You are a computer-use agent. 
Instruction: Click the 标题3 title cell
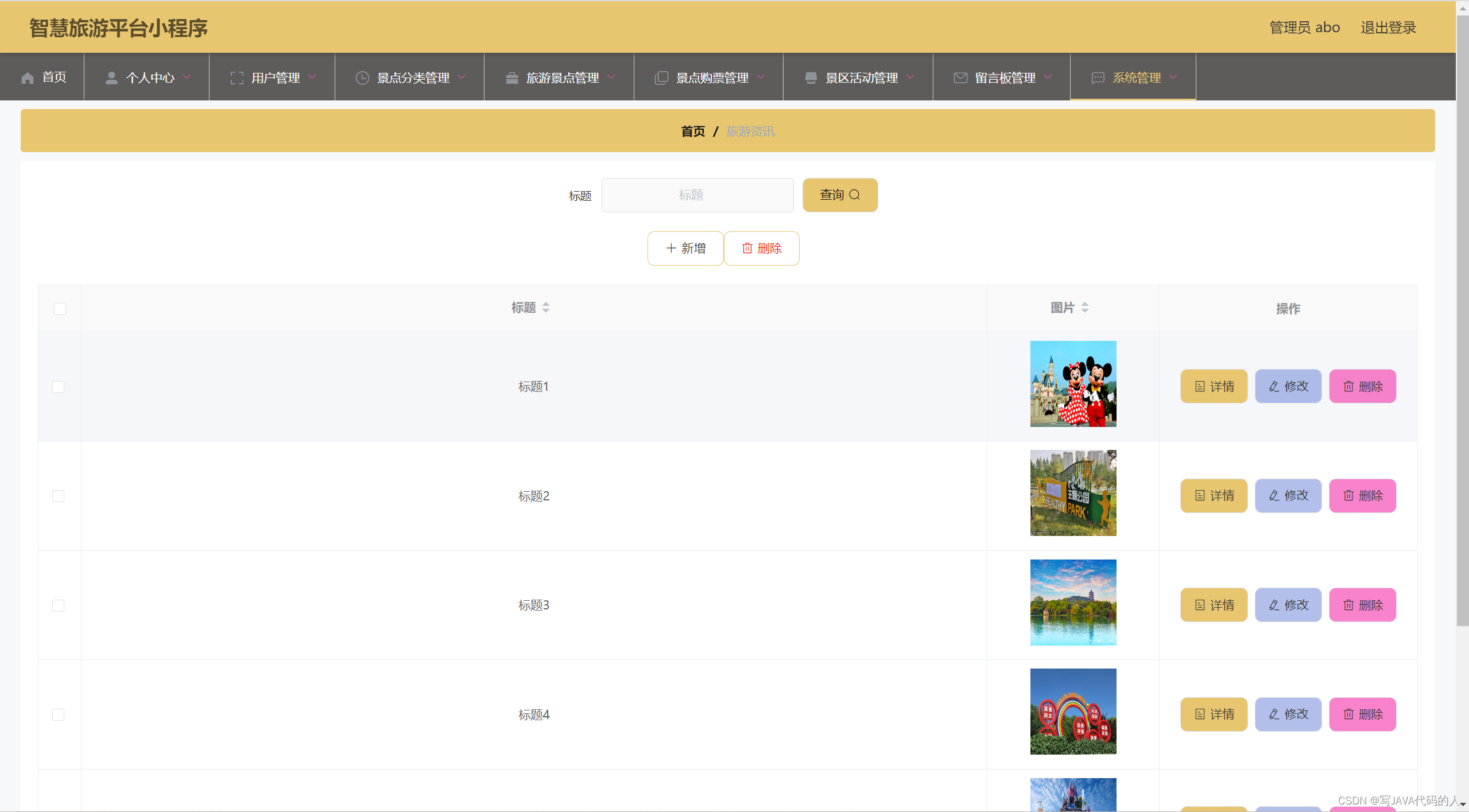tap(533, 605)
